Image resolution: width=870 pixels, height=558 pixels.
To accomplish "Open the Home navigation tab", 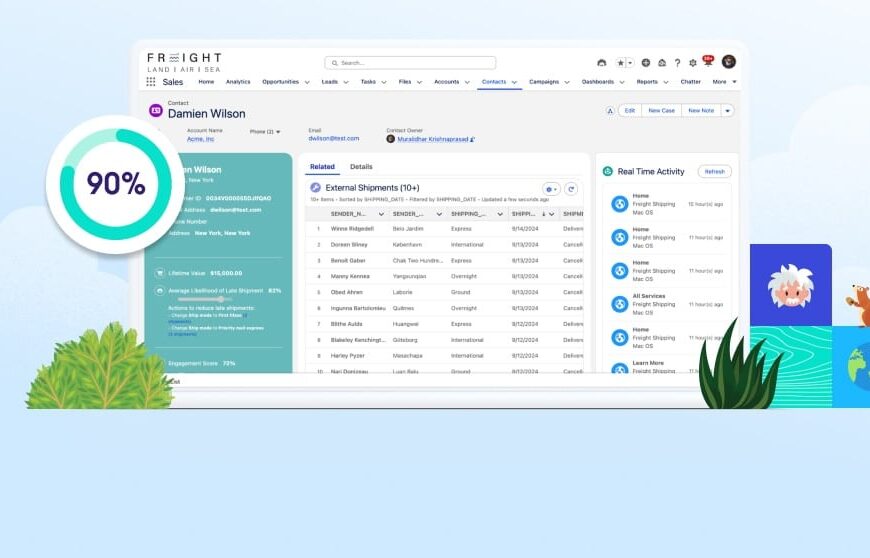I will 206,82.
